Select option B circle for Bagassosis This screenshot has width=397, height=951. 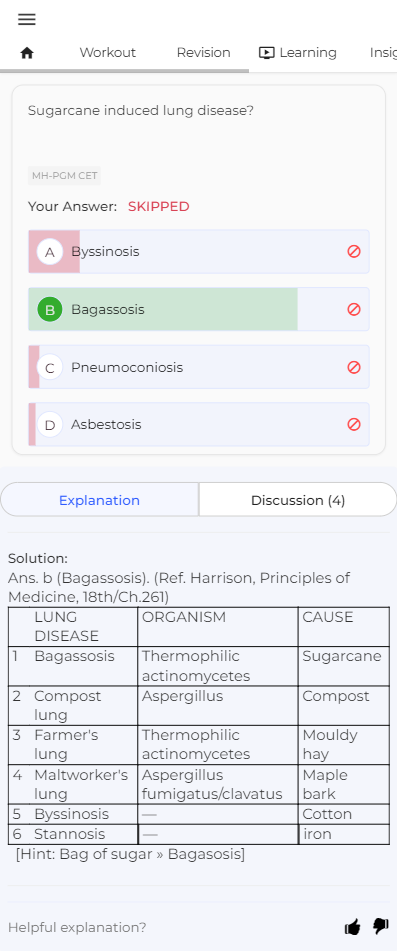click(x=50, y=309)
